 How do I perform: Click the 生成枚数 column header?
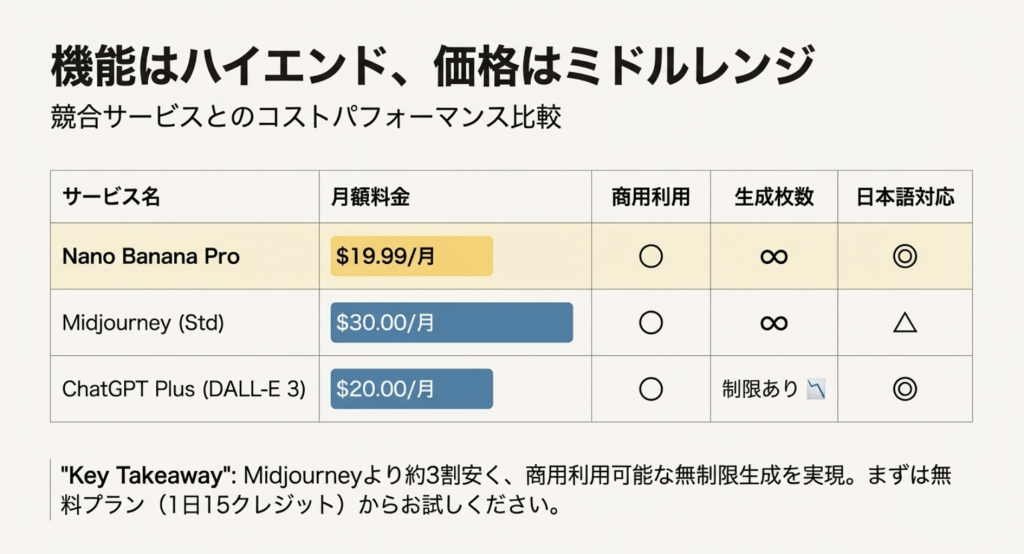(x=773, y=197)
